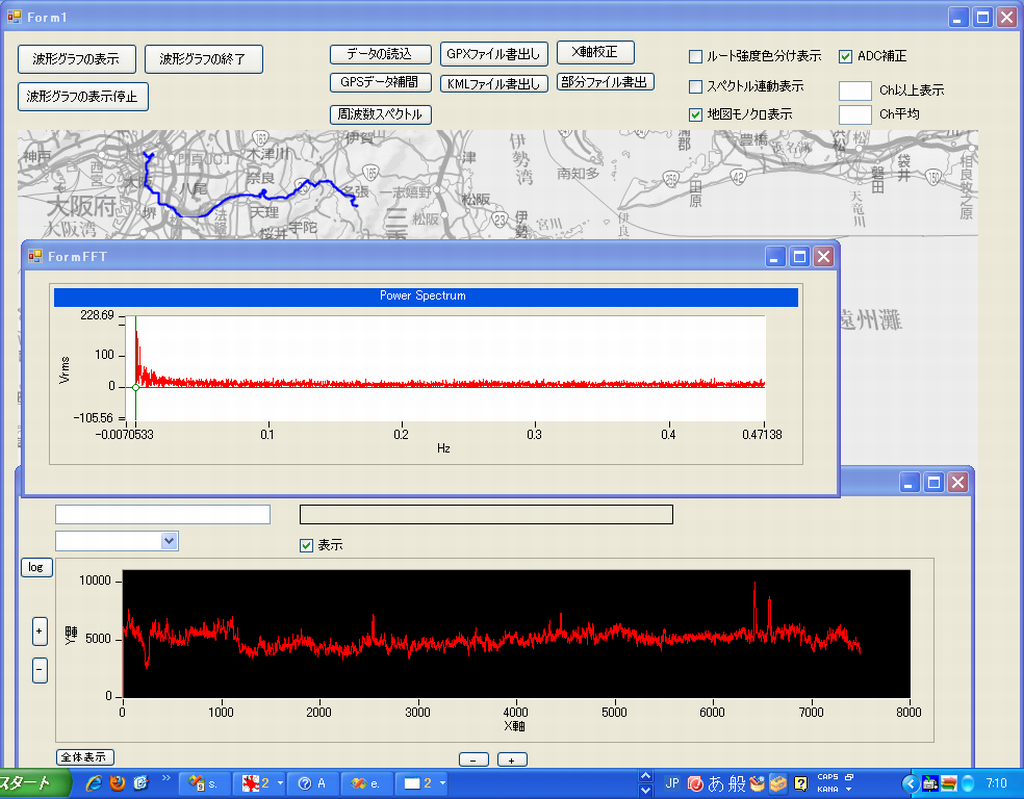Open the スタート menu
Screen dimensions: 1024x799
click(34, 783)
